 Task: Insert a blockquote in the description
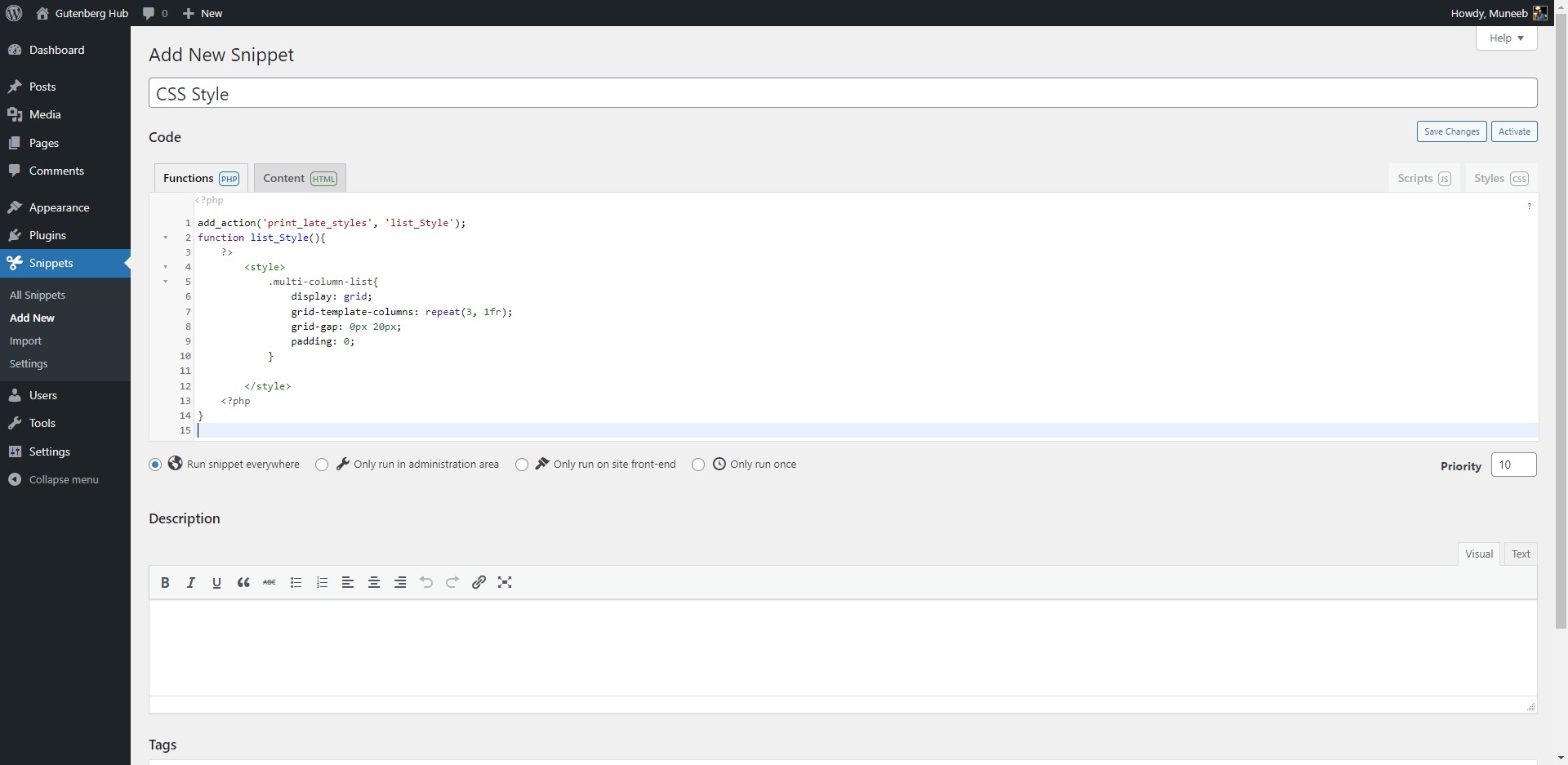[x=243, y=582]
